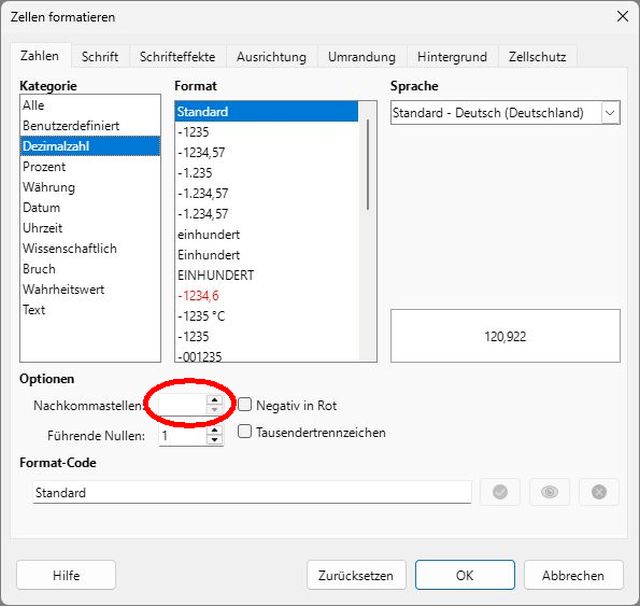Select category Text

(x=90, y=309)
